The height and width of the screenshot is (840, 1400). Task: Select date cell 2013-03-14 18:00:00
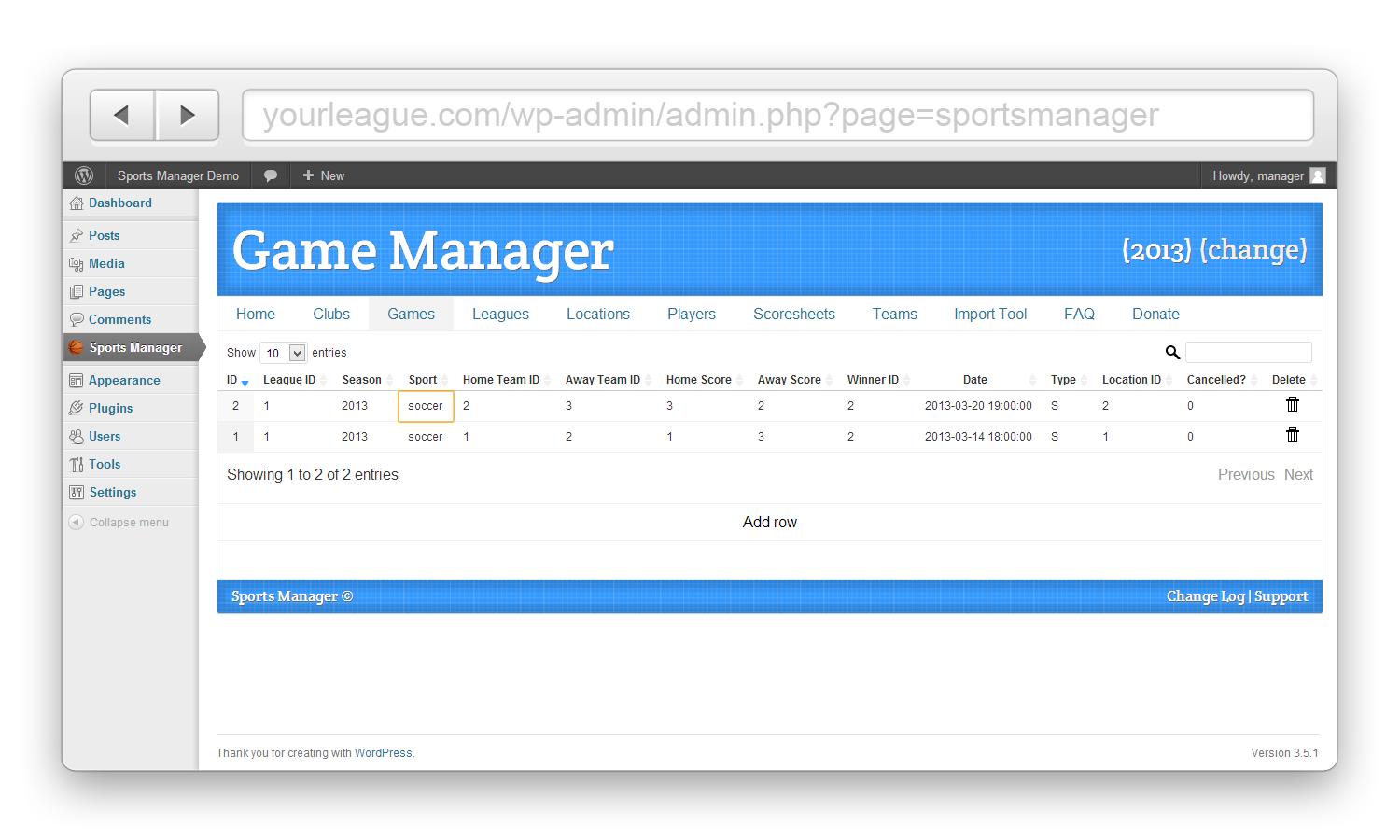point(978,437)
